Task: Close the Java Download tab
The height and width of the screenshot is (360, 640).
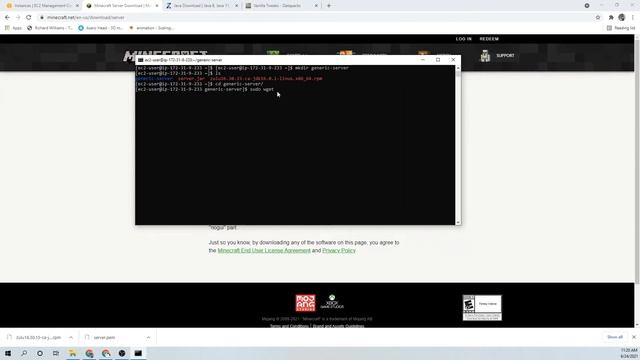Action: click(236, 6)
